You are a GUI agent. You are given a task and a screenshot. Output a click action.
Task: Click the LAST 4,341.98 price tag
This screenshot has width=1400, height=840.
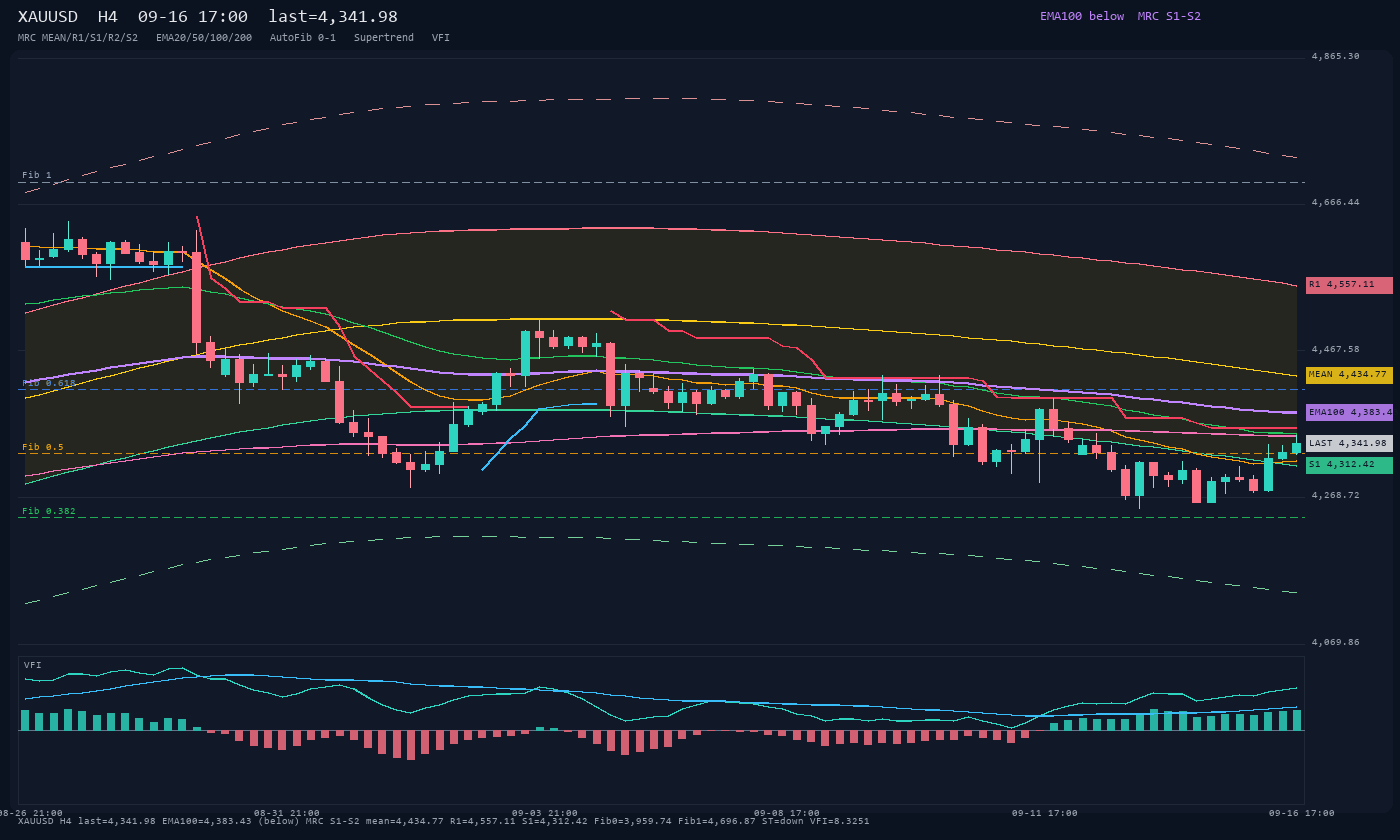[x=1349, y=443]
